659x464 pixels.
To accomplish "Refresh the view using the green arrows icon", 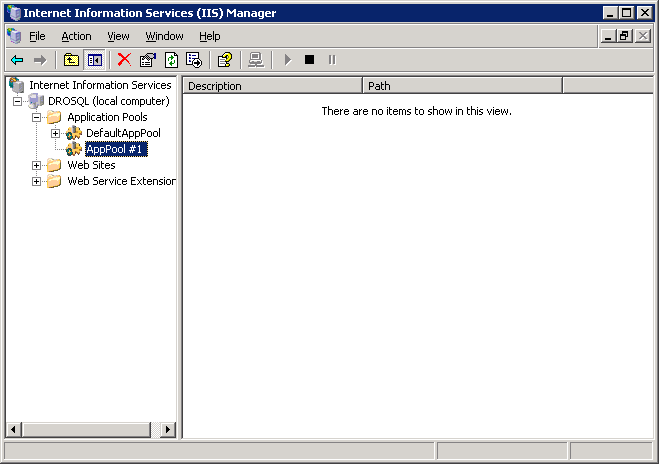I will coord(171,60).
